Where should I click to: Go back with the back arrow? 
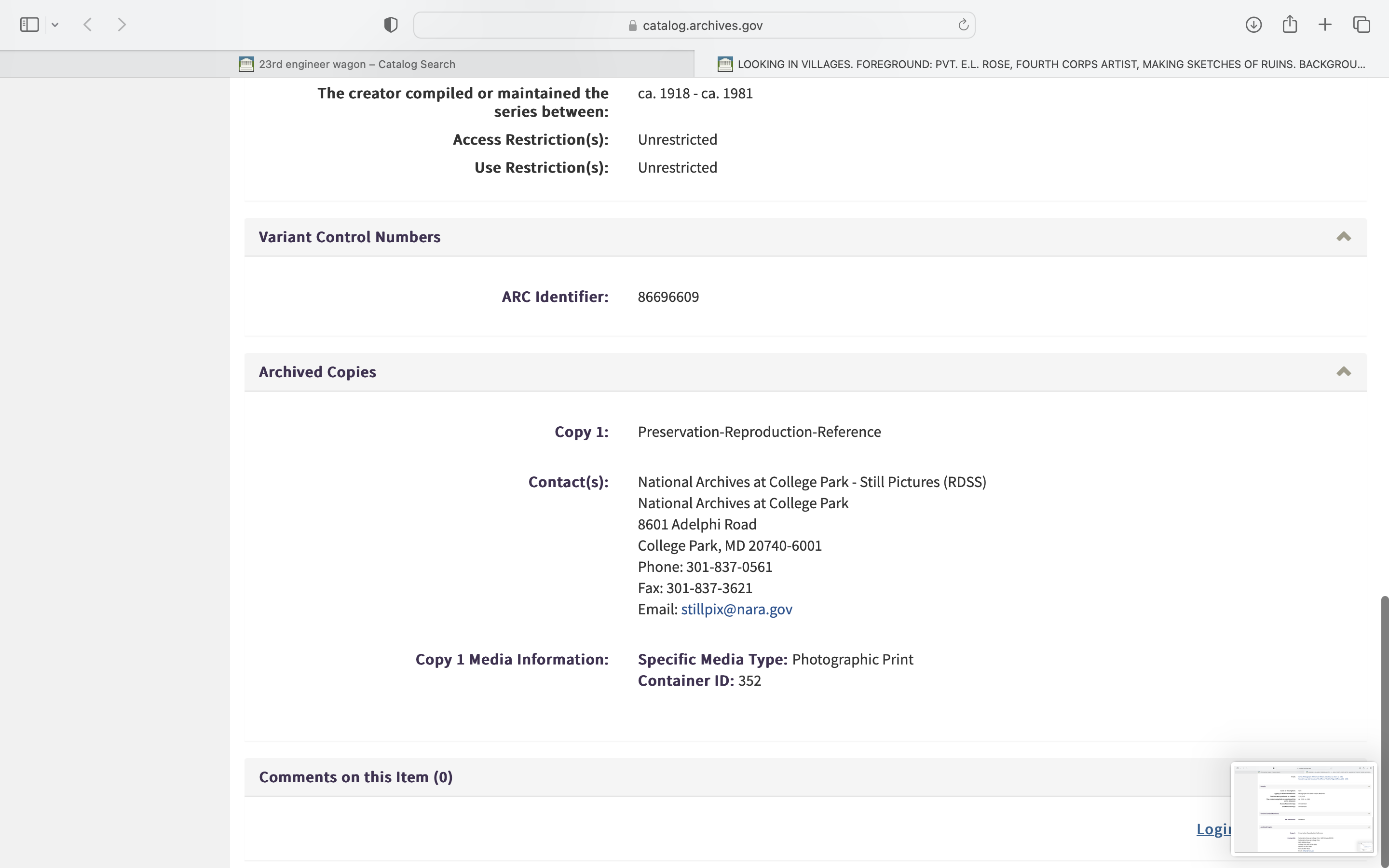(88, 25)
